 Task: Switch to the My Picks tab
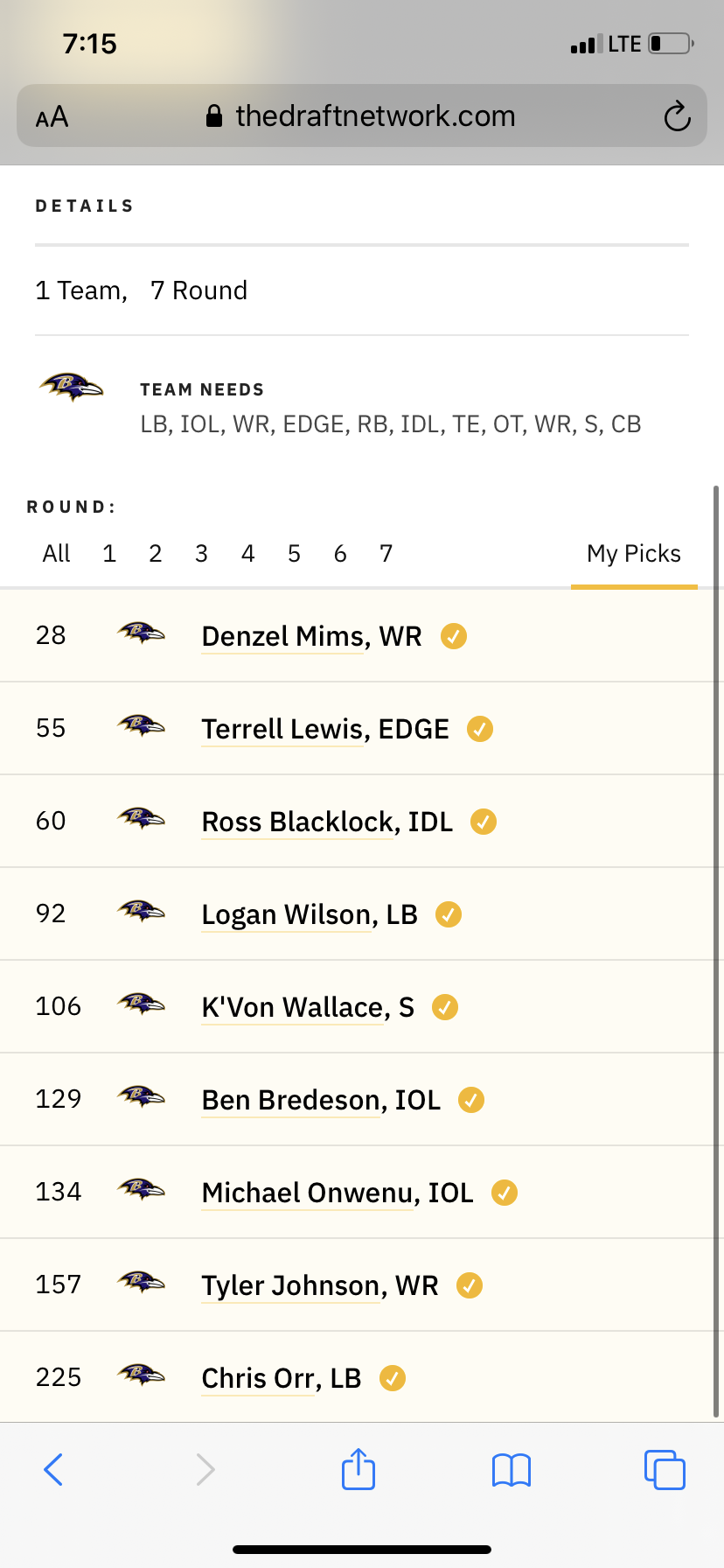tap(634, 554)
